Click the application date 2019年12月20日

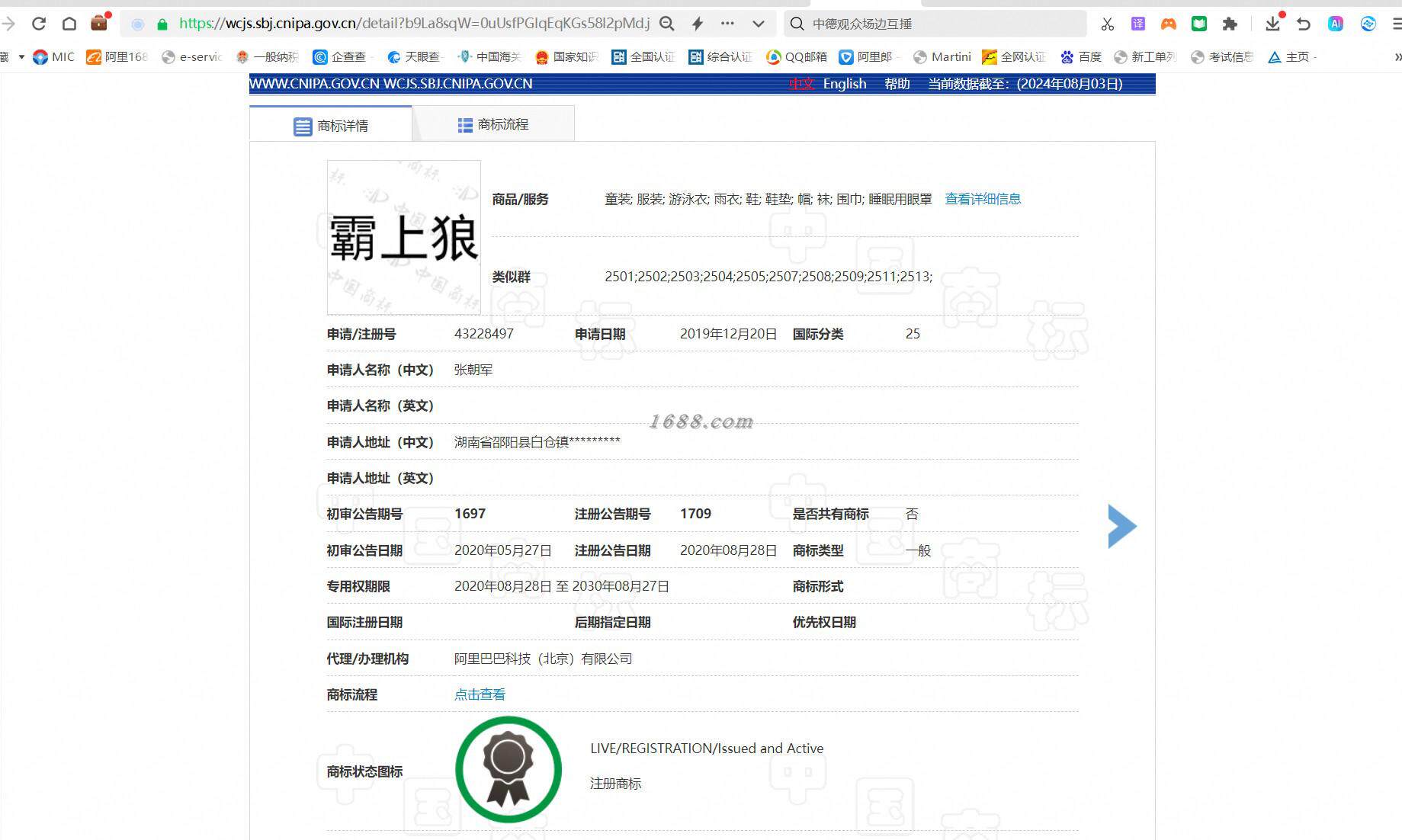[729, 334]
